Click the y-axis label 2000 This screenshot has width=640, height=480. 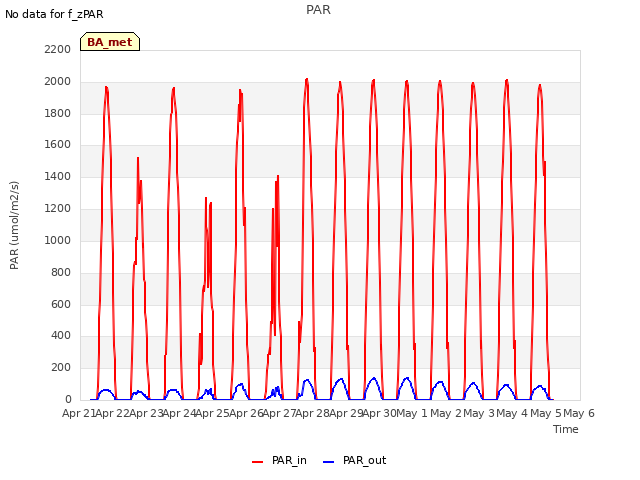click(58, 81)
